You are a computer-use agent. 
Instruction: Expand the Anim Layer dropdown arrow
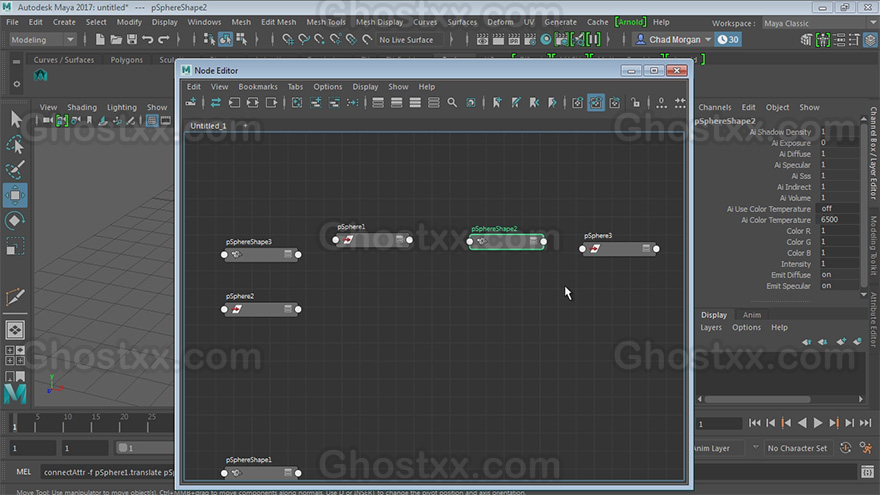pyautogui.click(x=755, y=448)
